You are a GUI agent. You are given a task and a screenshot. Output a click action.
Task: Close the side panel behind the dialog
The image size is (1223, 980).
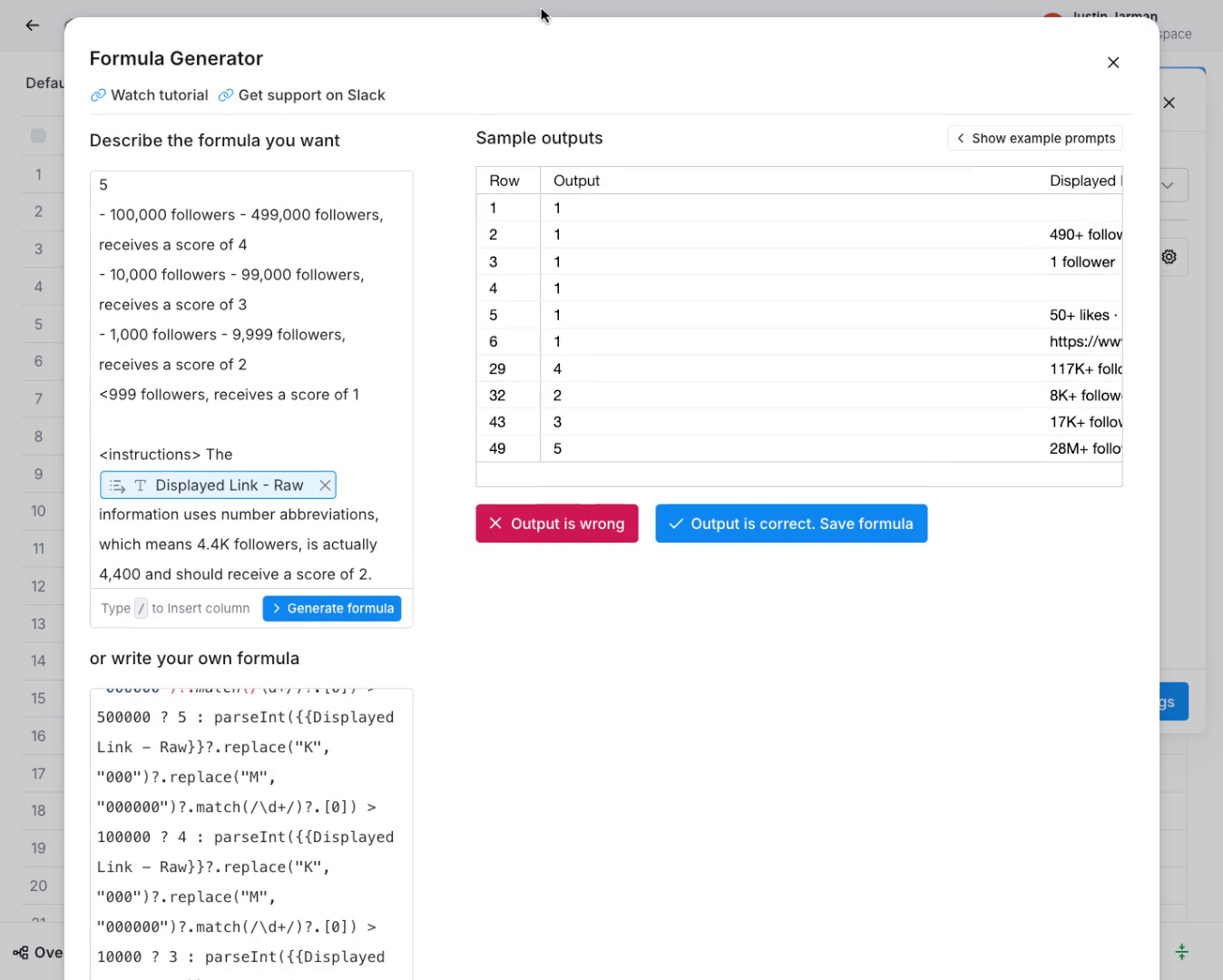coord(1169,103)
